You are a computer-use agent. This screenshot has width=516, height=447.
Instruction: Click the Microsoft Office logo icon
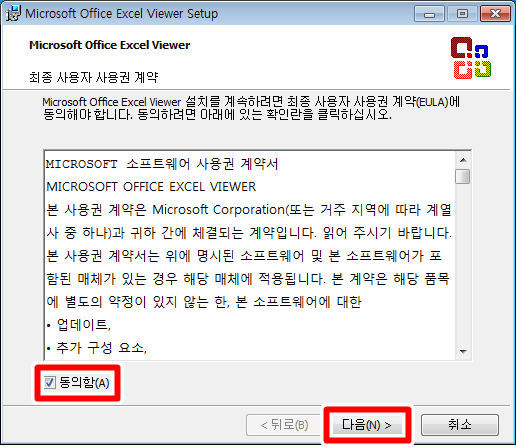pyautogui.click(x=471, y=58)
